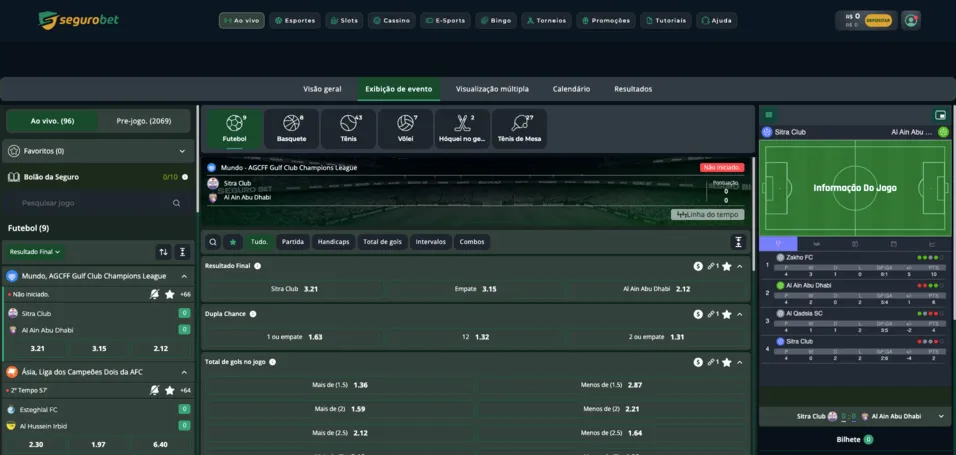Viewport: 956px width, 455px height.
Task: Filter markets by Intervalos
Action: point(430,242)
